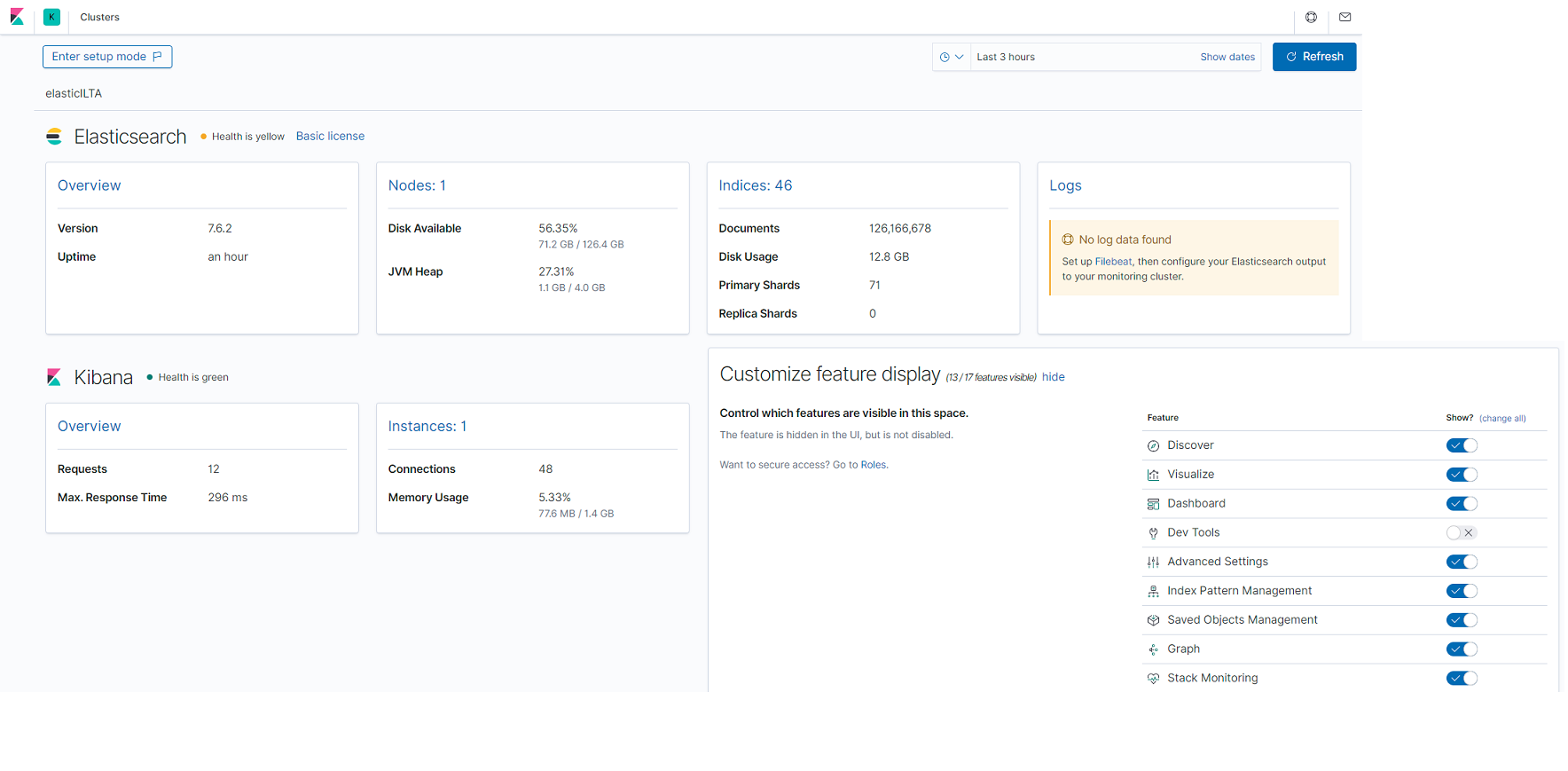Toggle Visualize feature visibility
This screenshot has width=1568, height=771.
point(1462,475)
